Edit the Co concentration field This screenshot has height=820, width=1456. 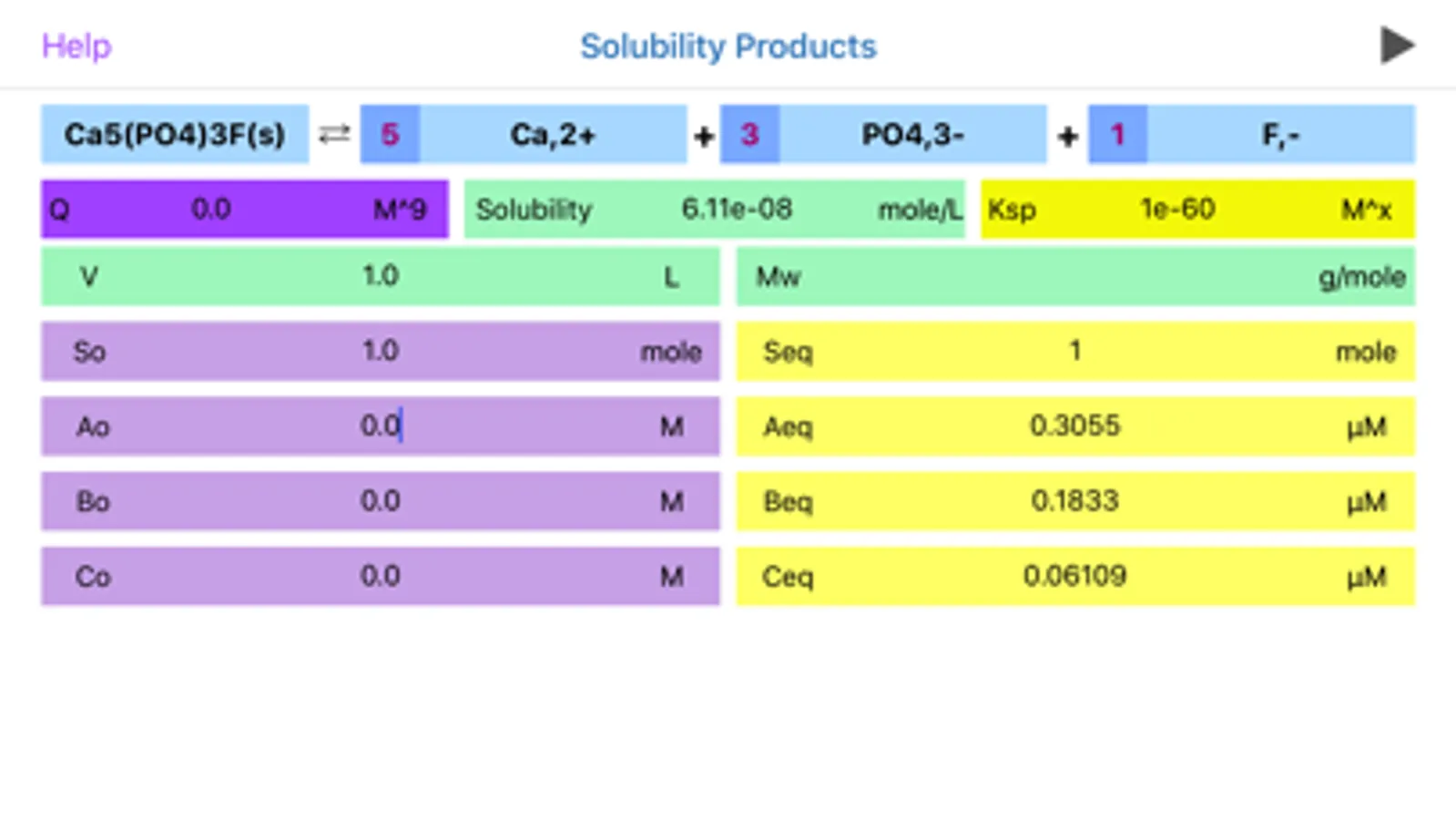[x=380, y=576]
